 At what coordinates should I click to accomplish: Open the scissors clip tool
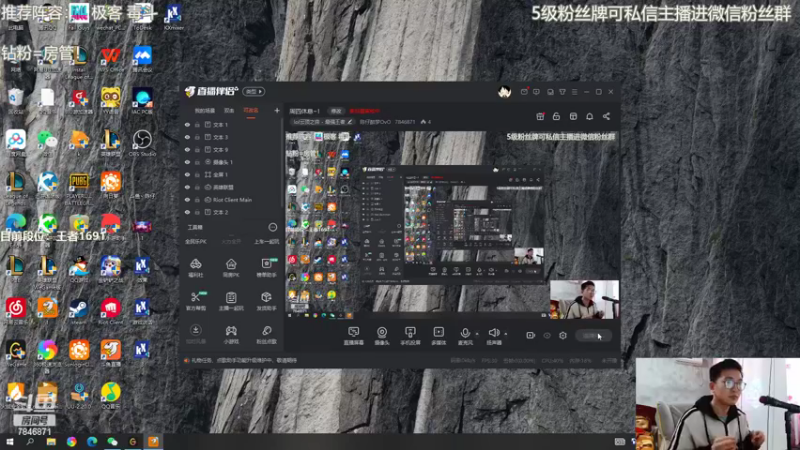[x=195, y=301]
